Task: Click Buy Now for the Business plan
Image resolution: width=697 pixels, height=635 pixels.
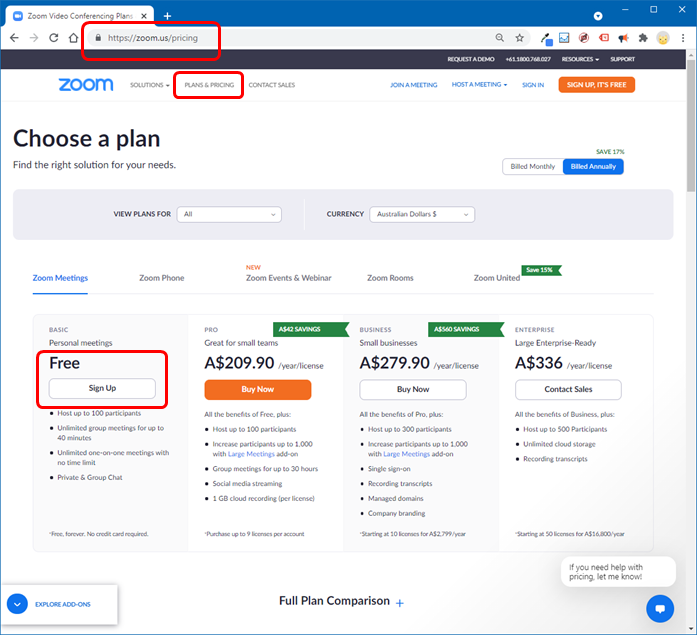Action: pos(413,389)
